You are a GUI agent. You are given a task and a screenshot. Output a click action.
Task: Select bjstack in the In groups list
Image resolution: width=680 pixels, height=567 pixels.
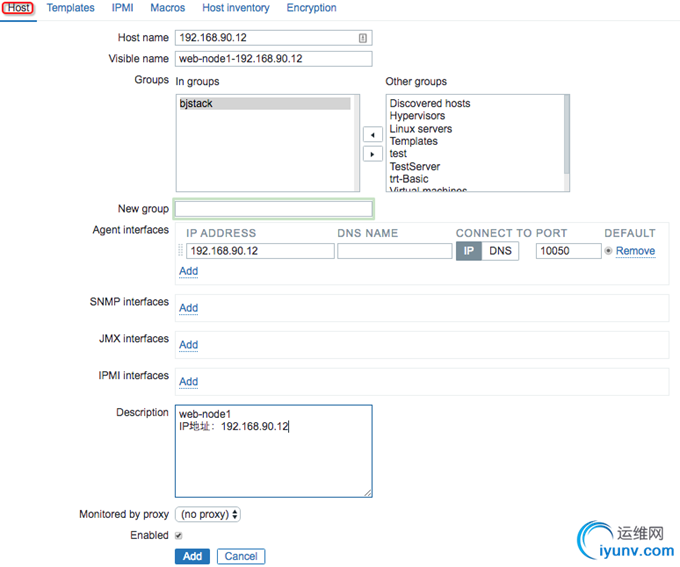point(265,103)
